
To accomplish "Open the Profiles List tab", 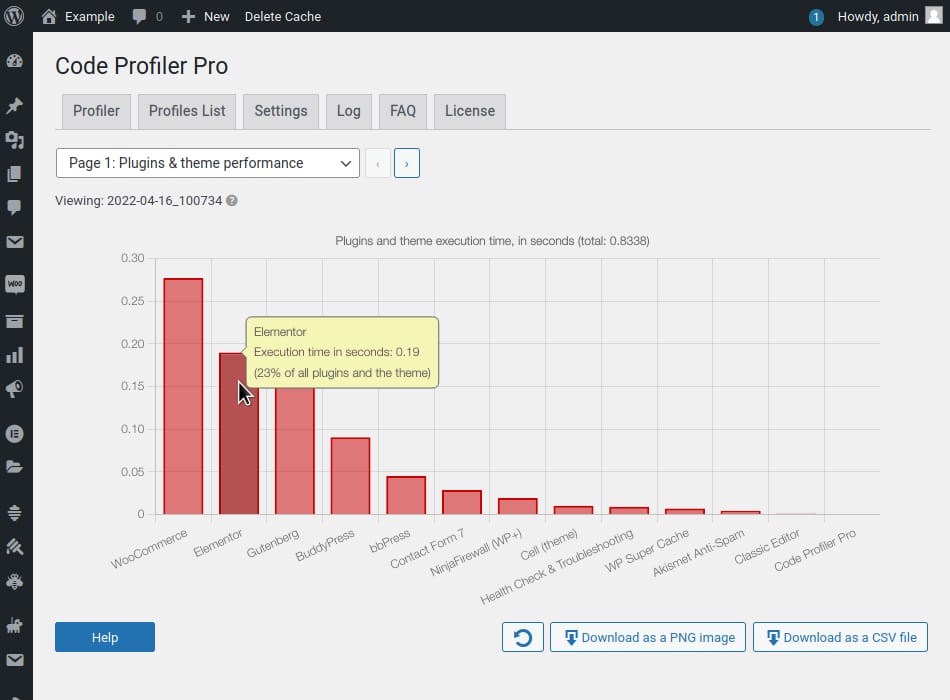I will pos(186,111).
